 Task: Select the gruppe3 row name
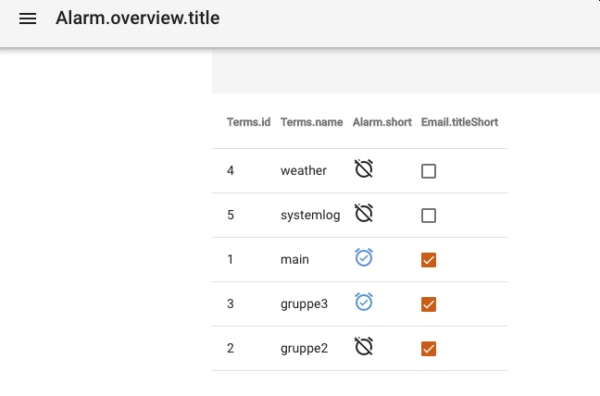pyautogui.click(x=304, y=304)
